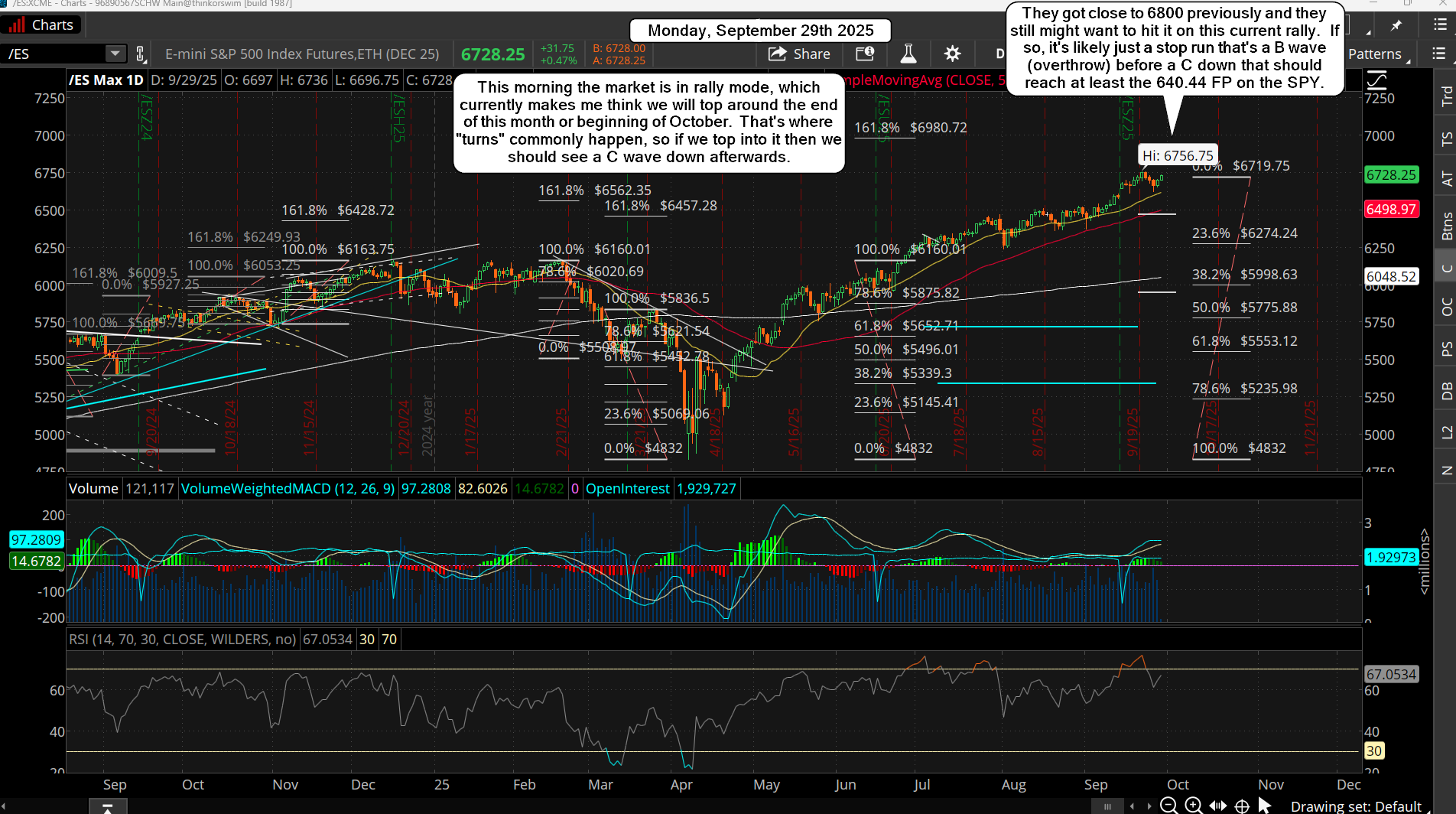Click the /ES symbol input field
This screenshot has height=814, width=1456.
54,54
